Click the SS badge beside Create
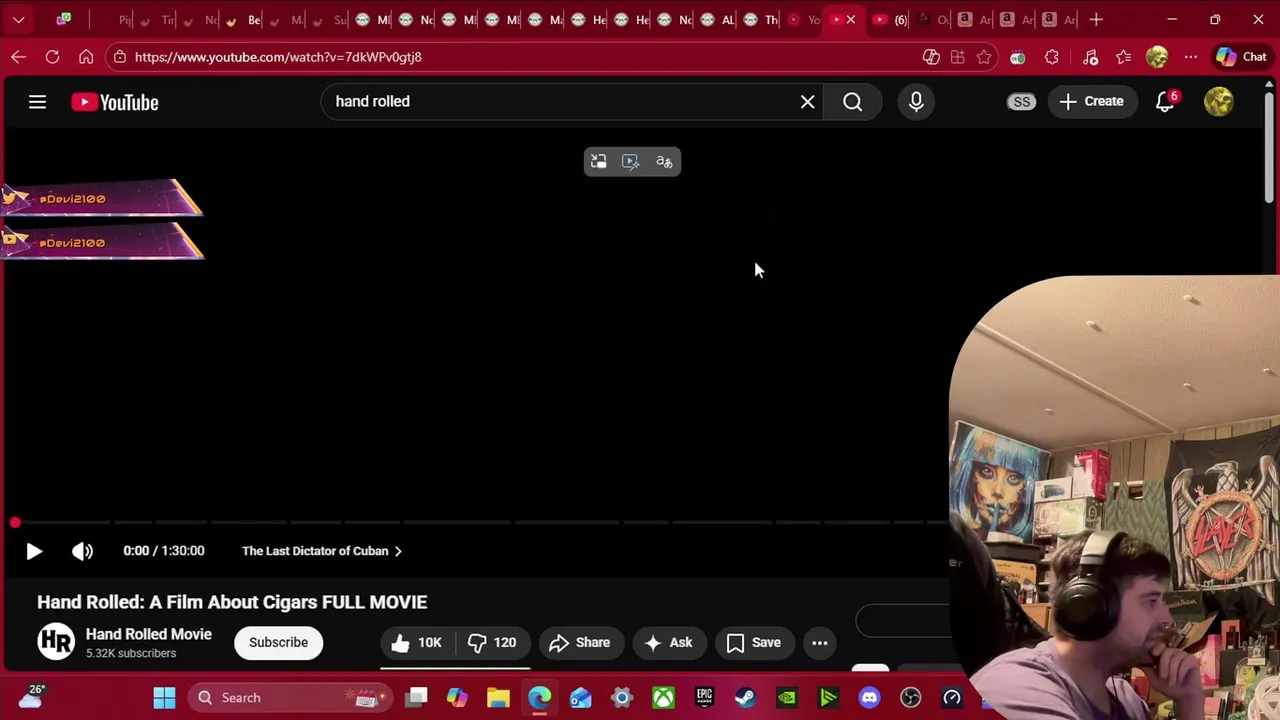This screenshot has width=1280, height=720. point(1021,102)
